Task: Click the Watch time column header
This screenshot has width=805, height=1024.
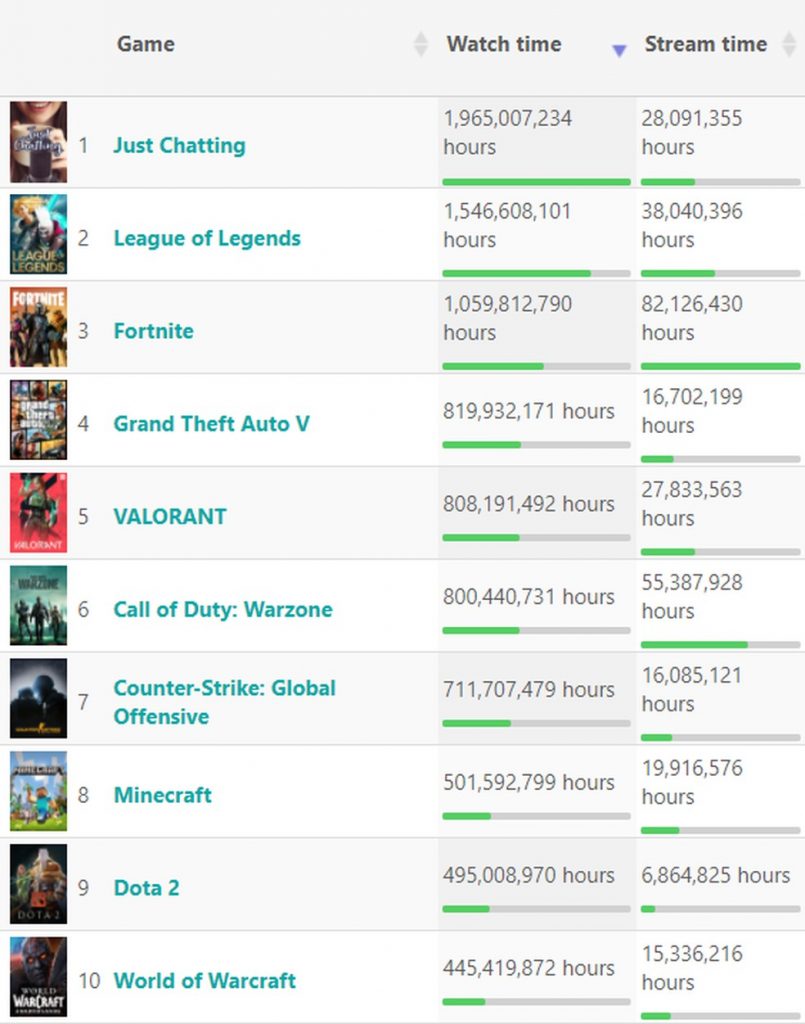Action: tap(504, 44)
